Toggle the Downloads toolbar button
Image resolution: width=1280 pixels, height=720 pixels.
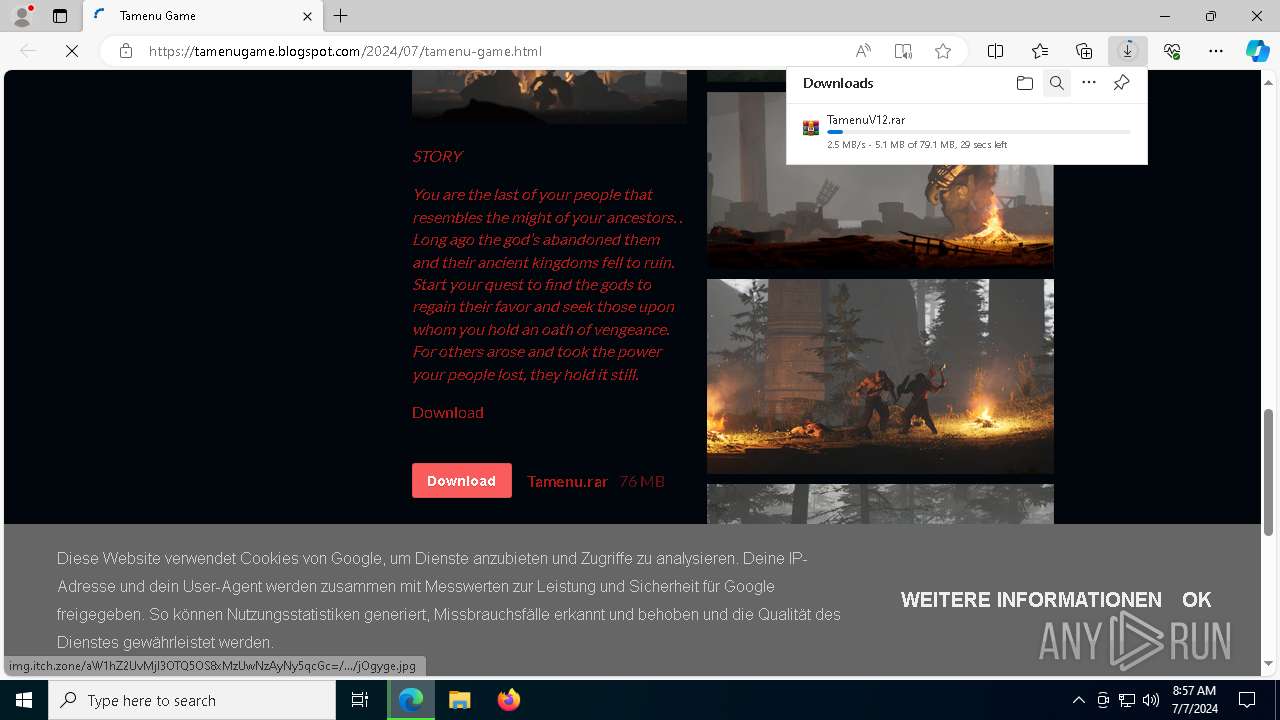[1128, 51]
